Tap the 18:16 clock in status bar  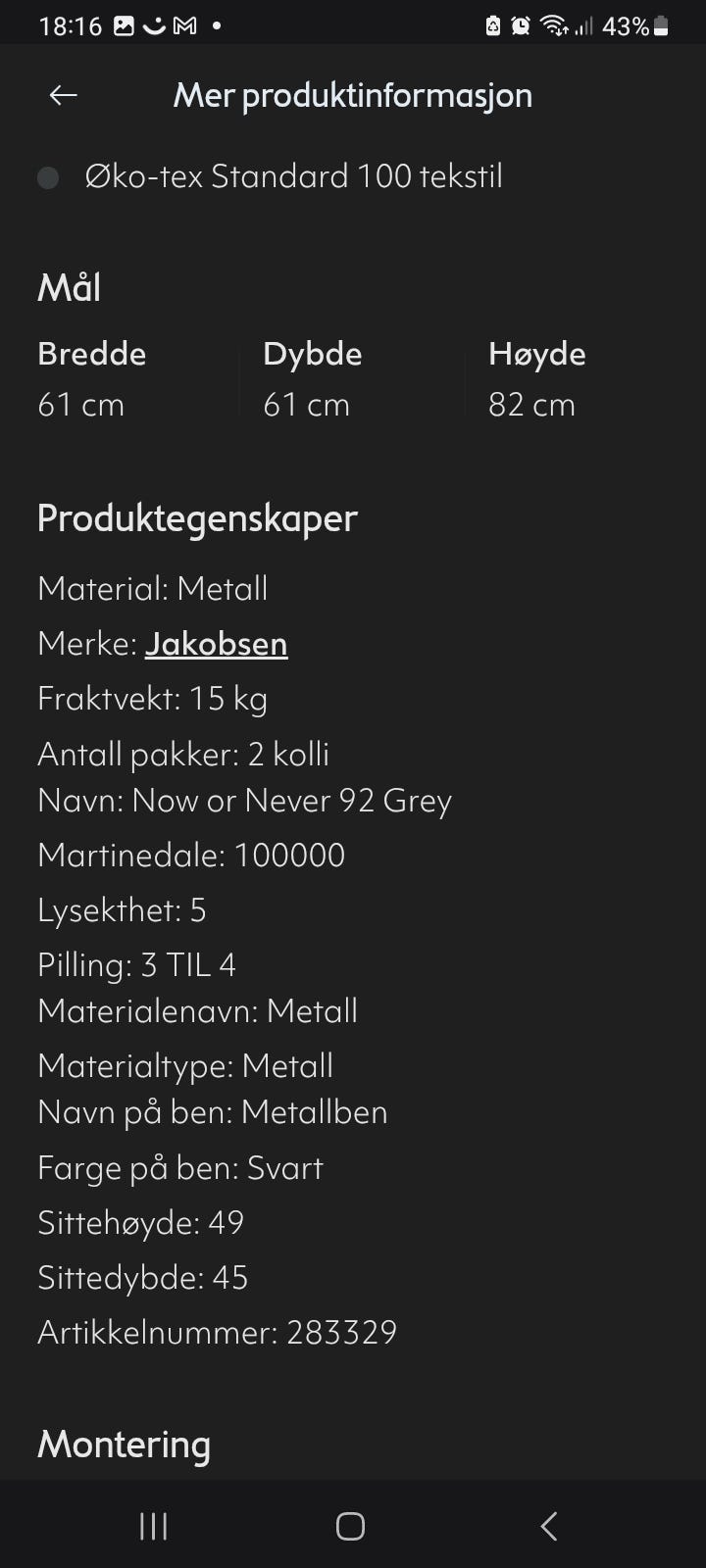[71, 26]
